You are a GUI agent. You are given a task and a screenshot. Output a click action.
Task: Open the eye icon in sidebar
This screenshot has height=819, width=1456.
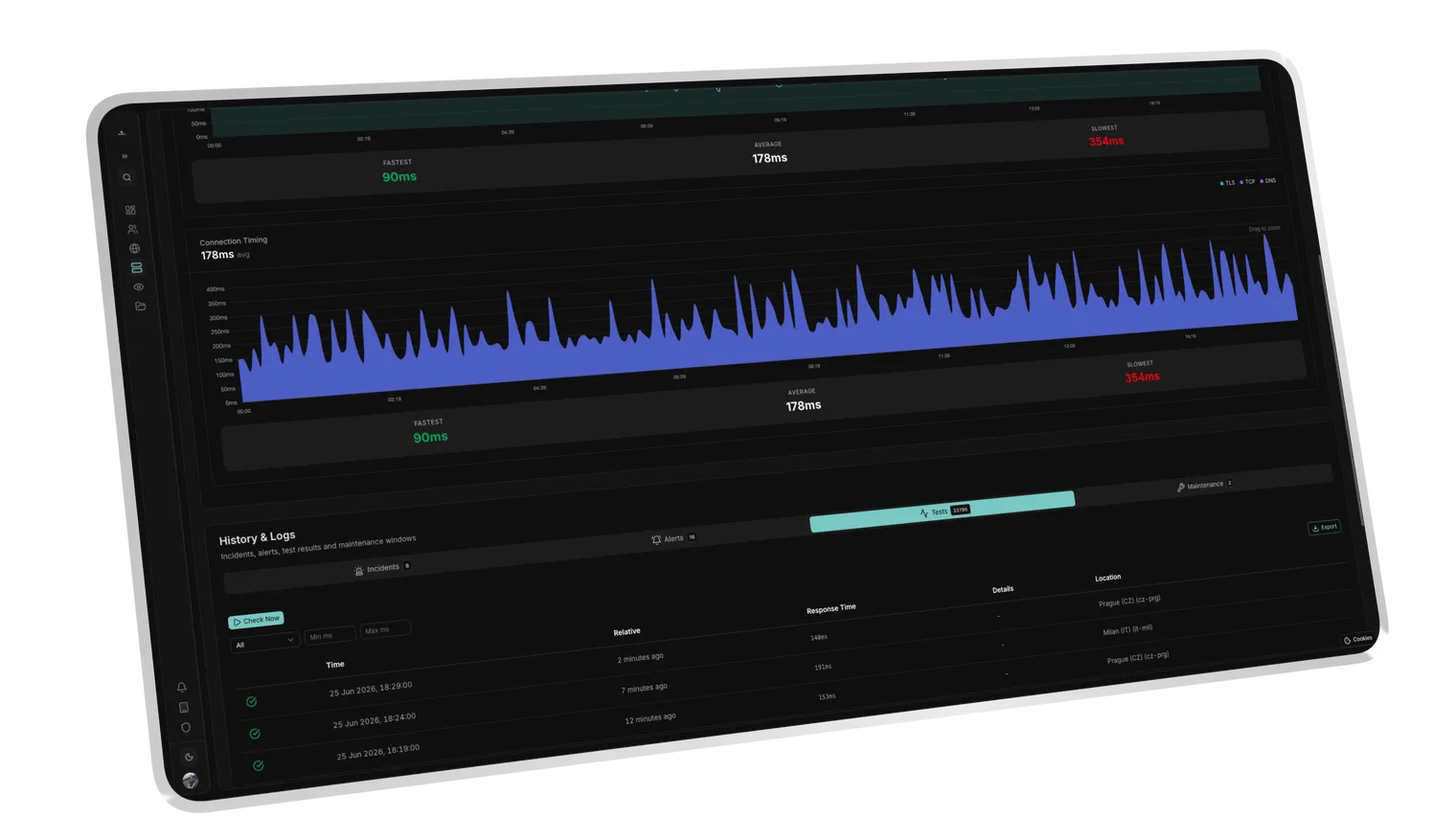(139, 286)
